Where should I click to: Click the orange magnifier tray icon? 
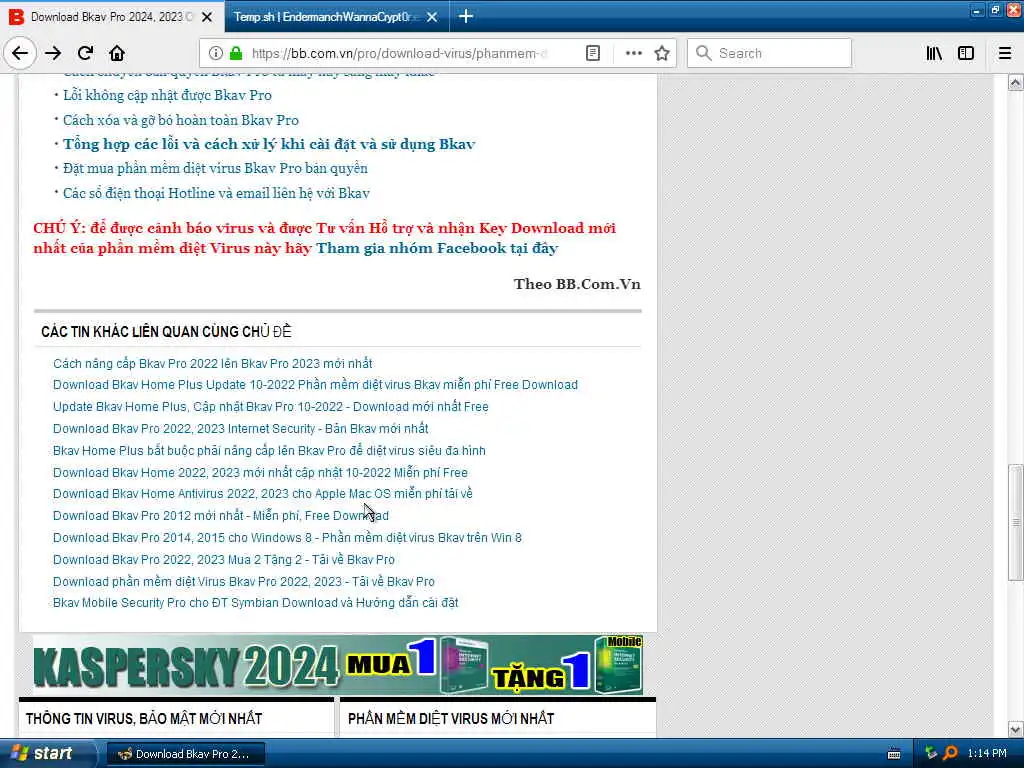[951, 753]
